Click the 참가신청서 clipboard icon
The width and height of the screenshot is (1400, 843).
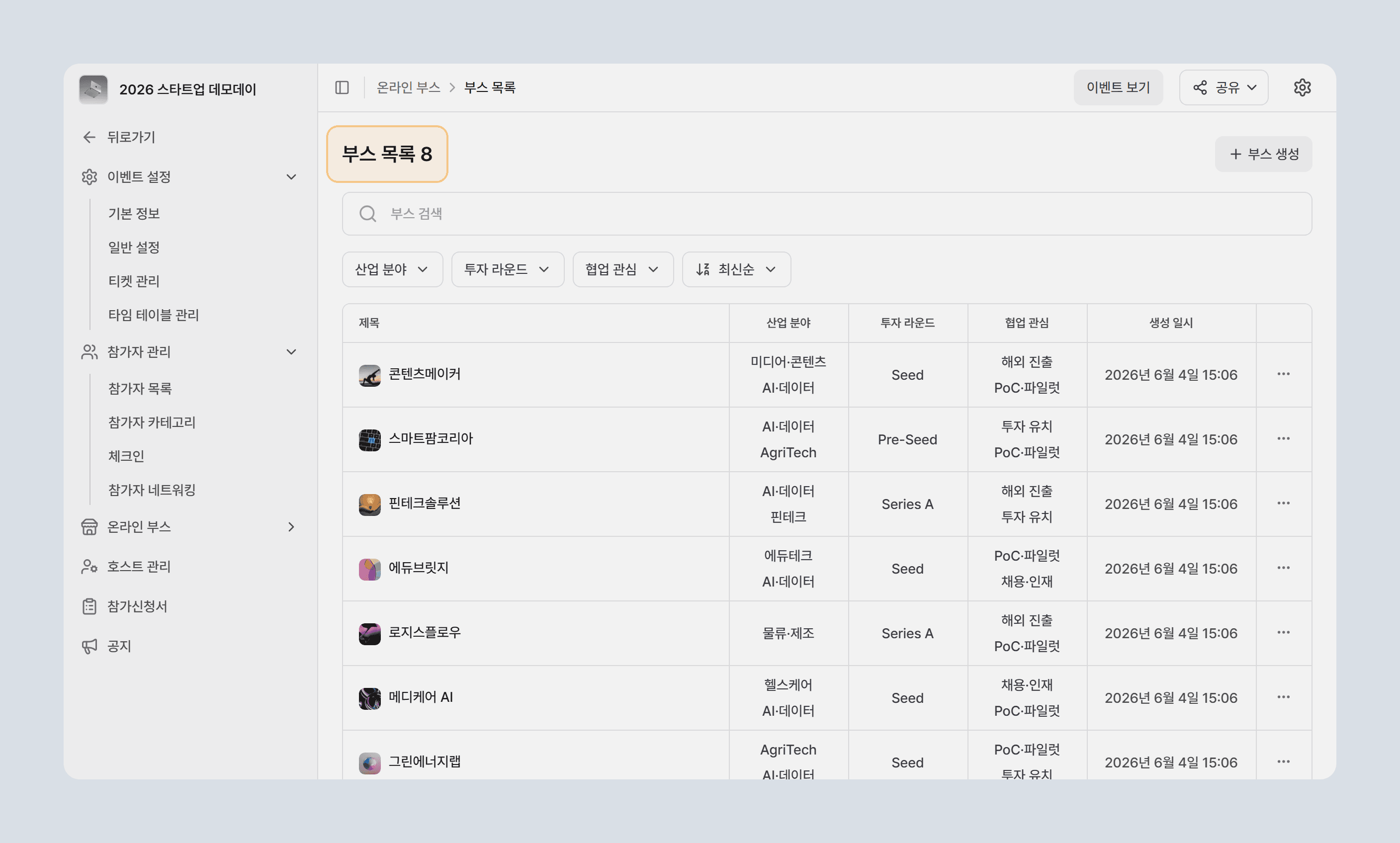[89, 606]
